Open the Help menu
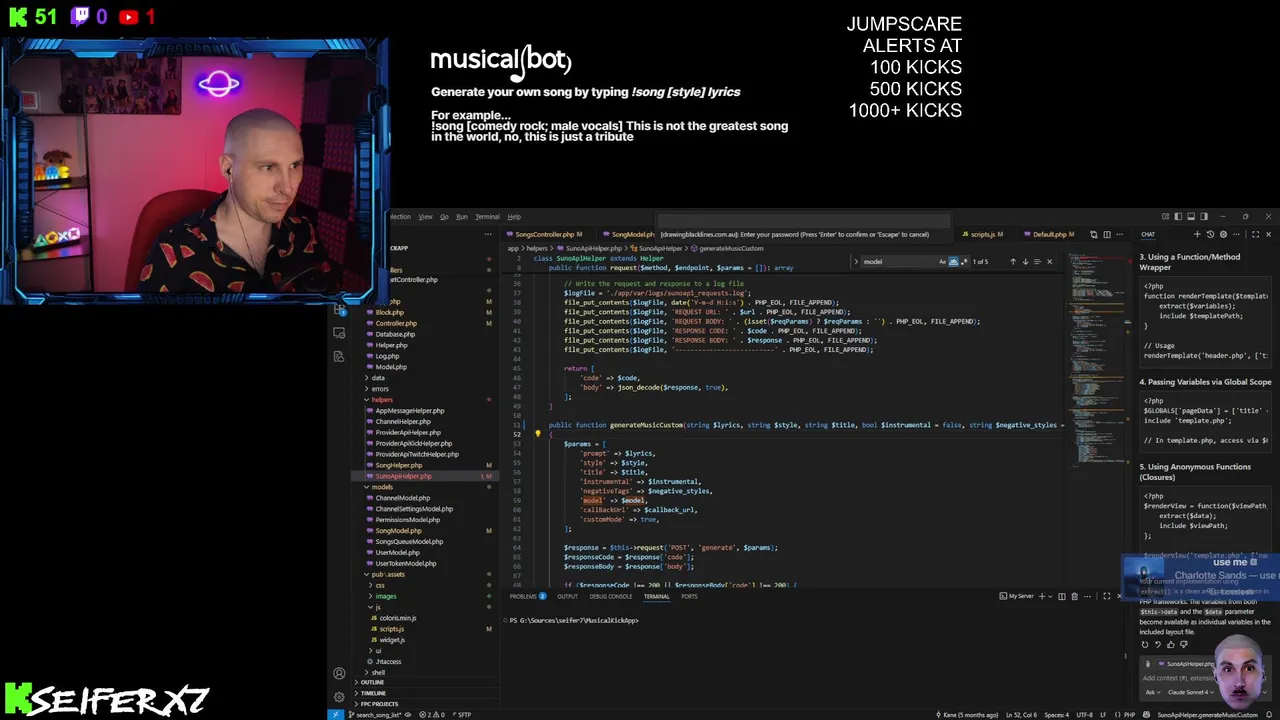 point(514,217)
